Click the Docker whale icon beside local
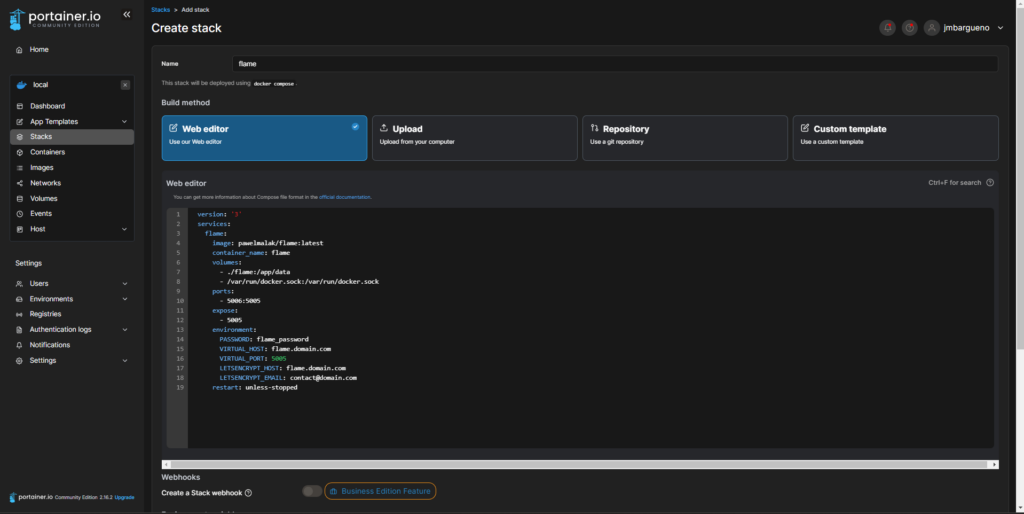The image size is (1024, 514). coord(22,85)
